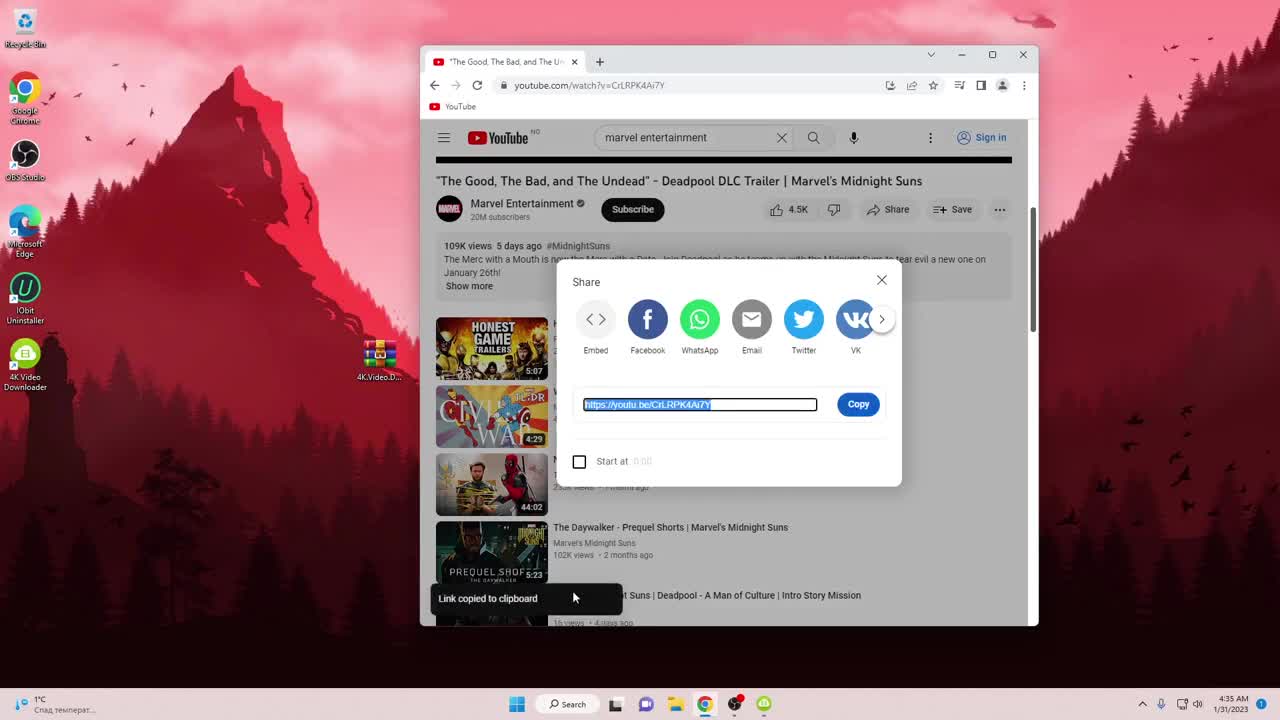Image resolution: width=1280 pixels, height=720 pixels.
Task: Save video to playlist
Action: pos(952,209)
